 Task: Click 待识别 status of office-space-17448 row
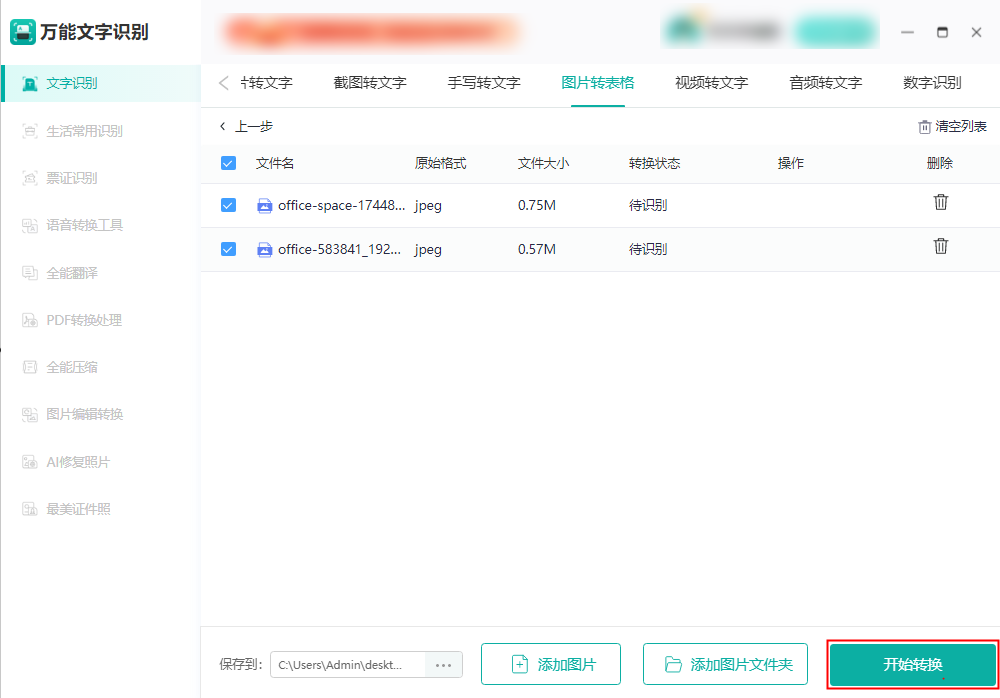(648, 205)
